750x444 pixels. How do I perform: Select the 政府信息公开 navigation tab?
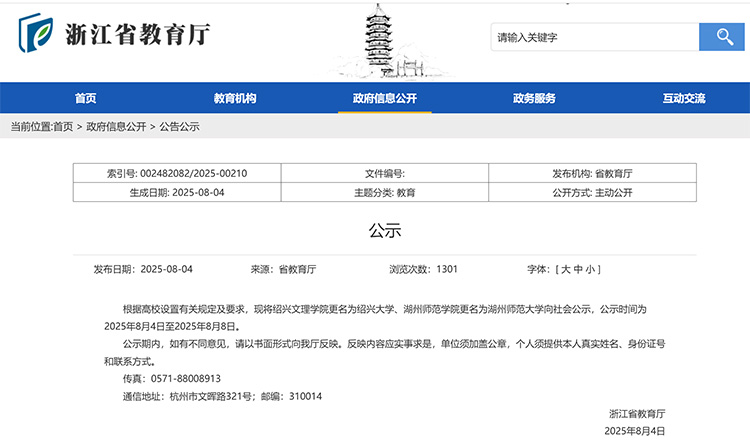(x=384, y=98)
